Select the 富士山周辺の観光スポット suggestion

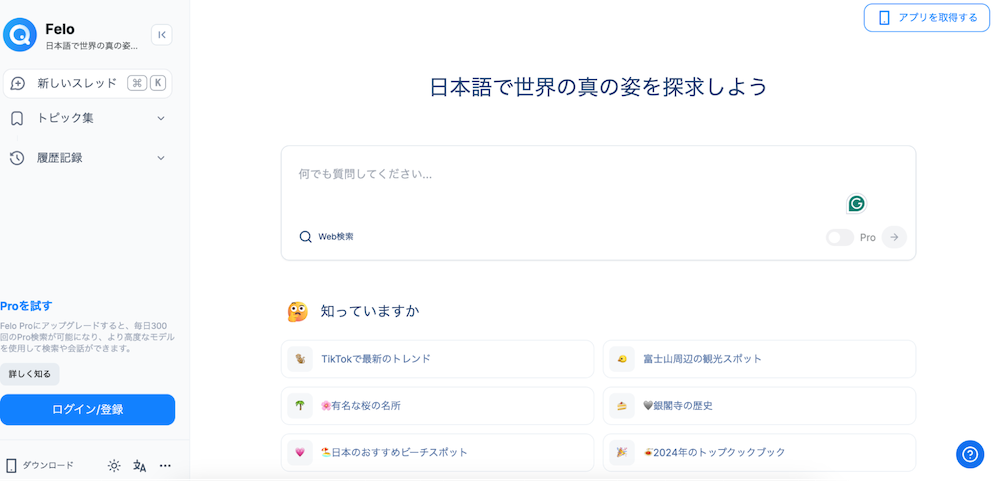click(x=759, y=359)
